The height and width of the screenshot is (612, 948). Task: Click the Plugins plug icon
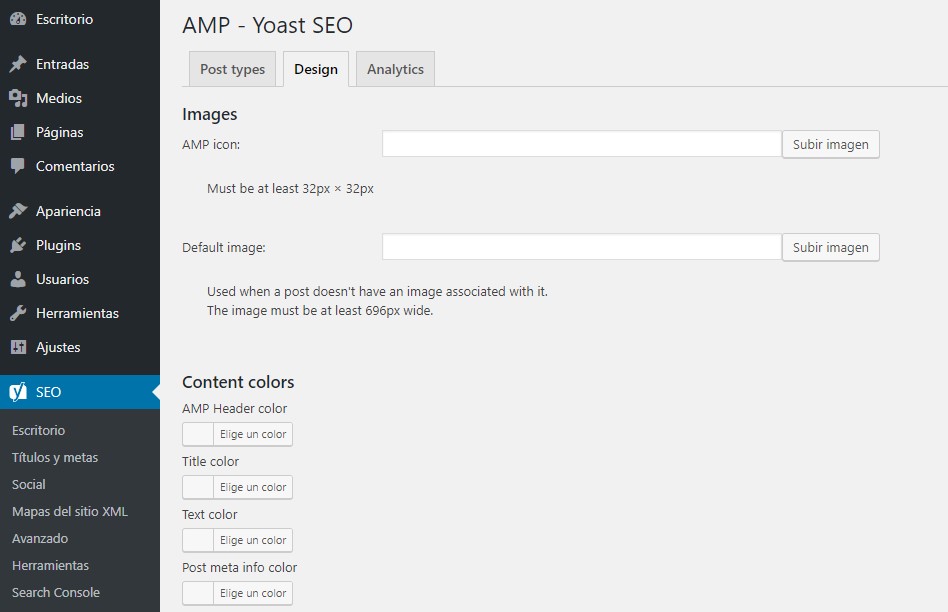[x=18, y=245]
